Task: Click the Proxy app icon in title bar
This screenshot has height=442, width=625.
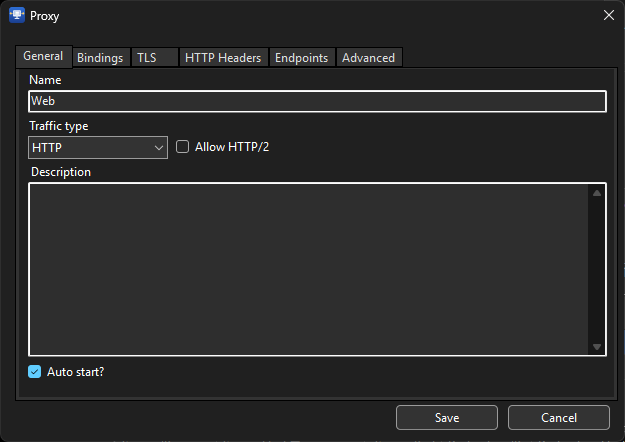Action: 17,15
